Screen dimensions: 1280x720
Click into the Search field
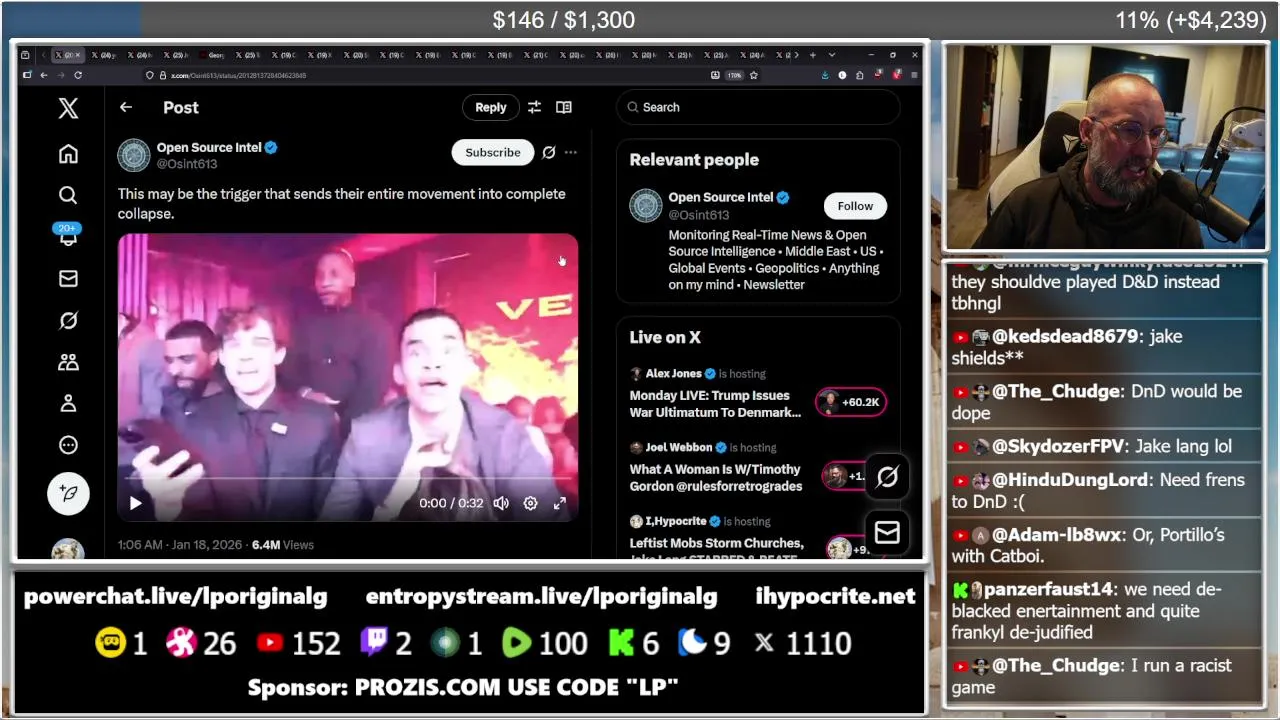(x=758, y=107)
